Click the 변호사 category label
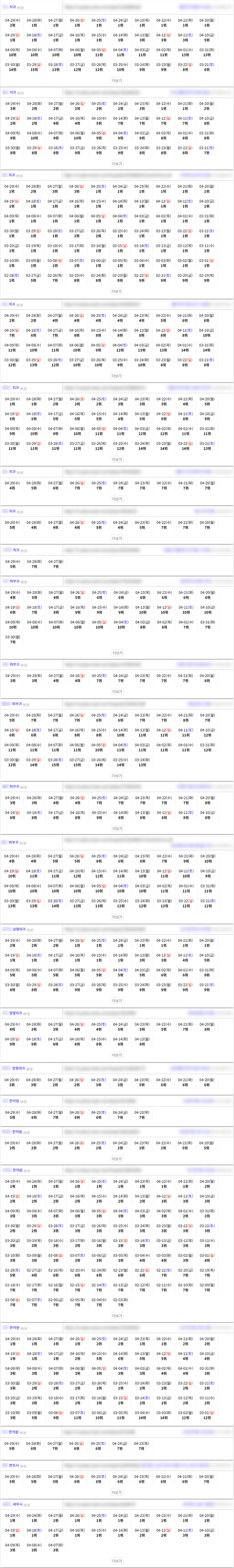 tap(14, 1465)
